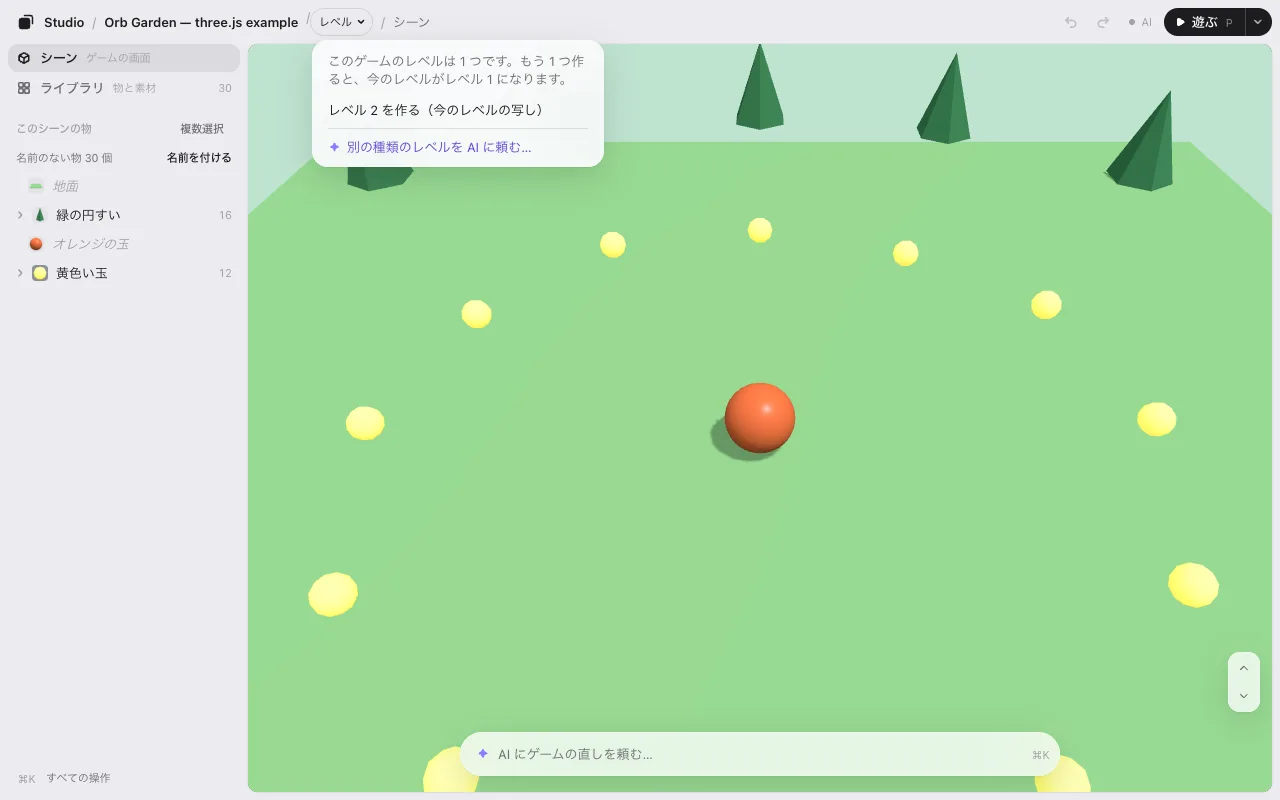Click the このシーンの物 heading
This screenshot has width=1280, height=800.
click(54, 129)
